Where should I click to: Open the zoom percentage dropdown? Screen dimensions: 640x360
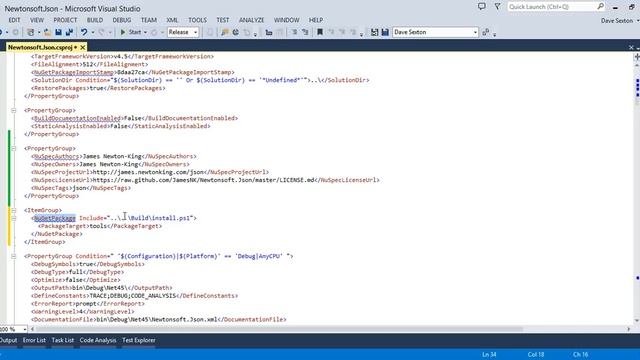pyautogui.click(x=25, y=329)
